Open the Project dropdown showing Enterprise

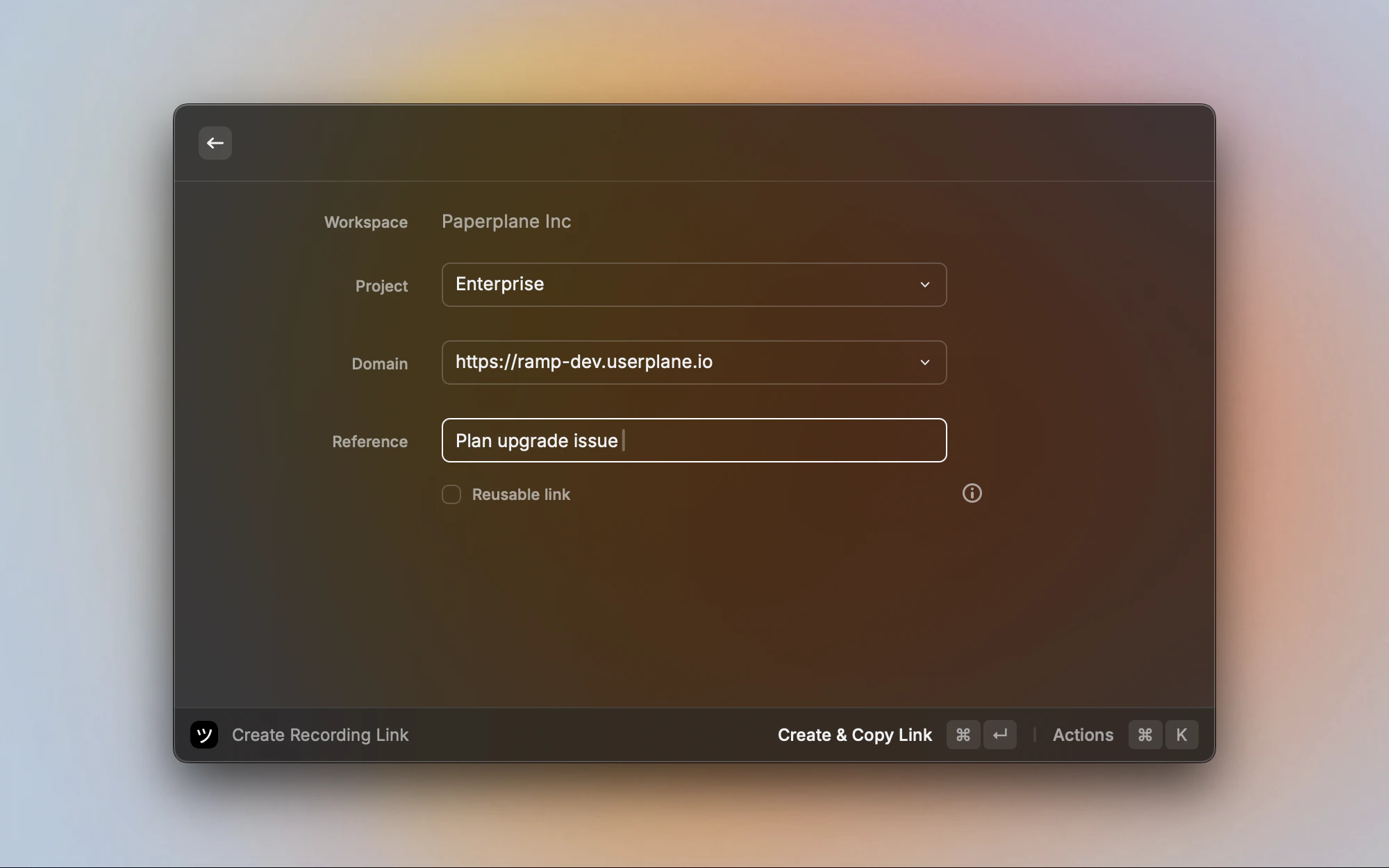(693, 285)
